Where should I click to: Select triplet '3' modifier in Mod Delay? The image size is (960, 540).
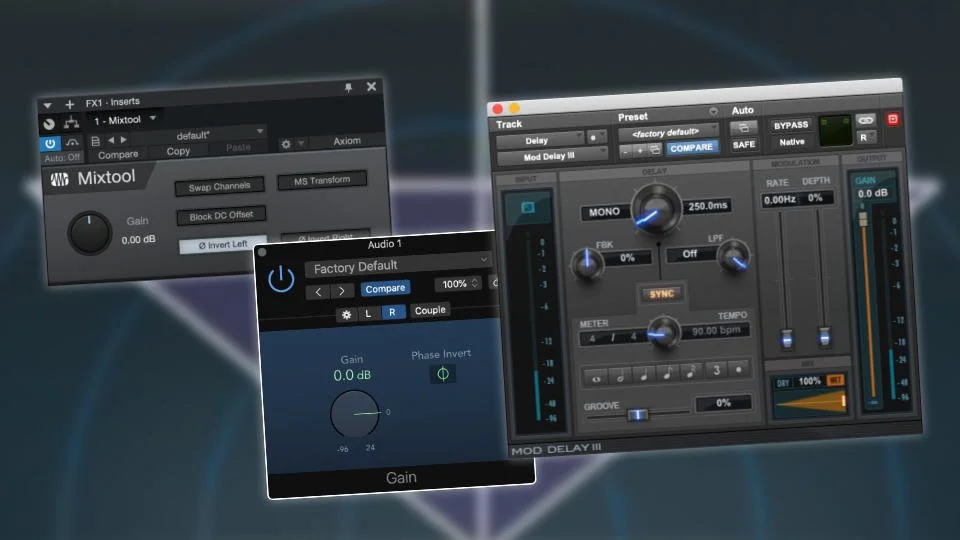[716, 370]
